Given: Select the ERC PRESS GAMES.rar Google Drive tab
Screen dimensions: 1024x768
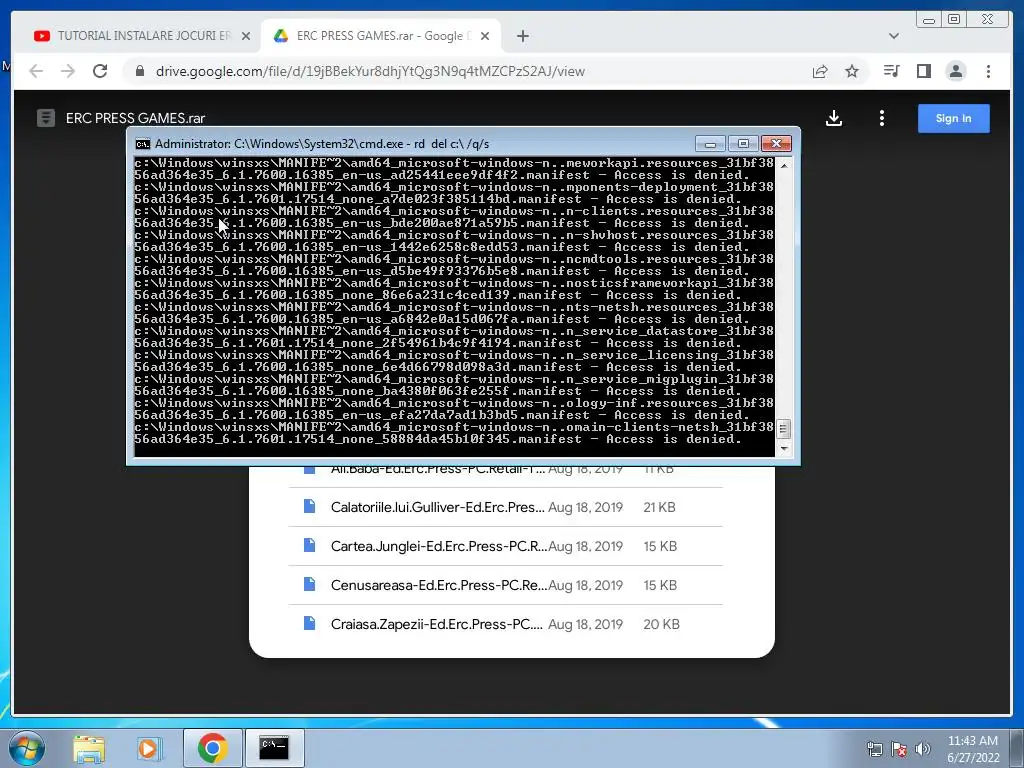Looking at the screenshot, I should point(381,36).
